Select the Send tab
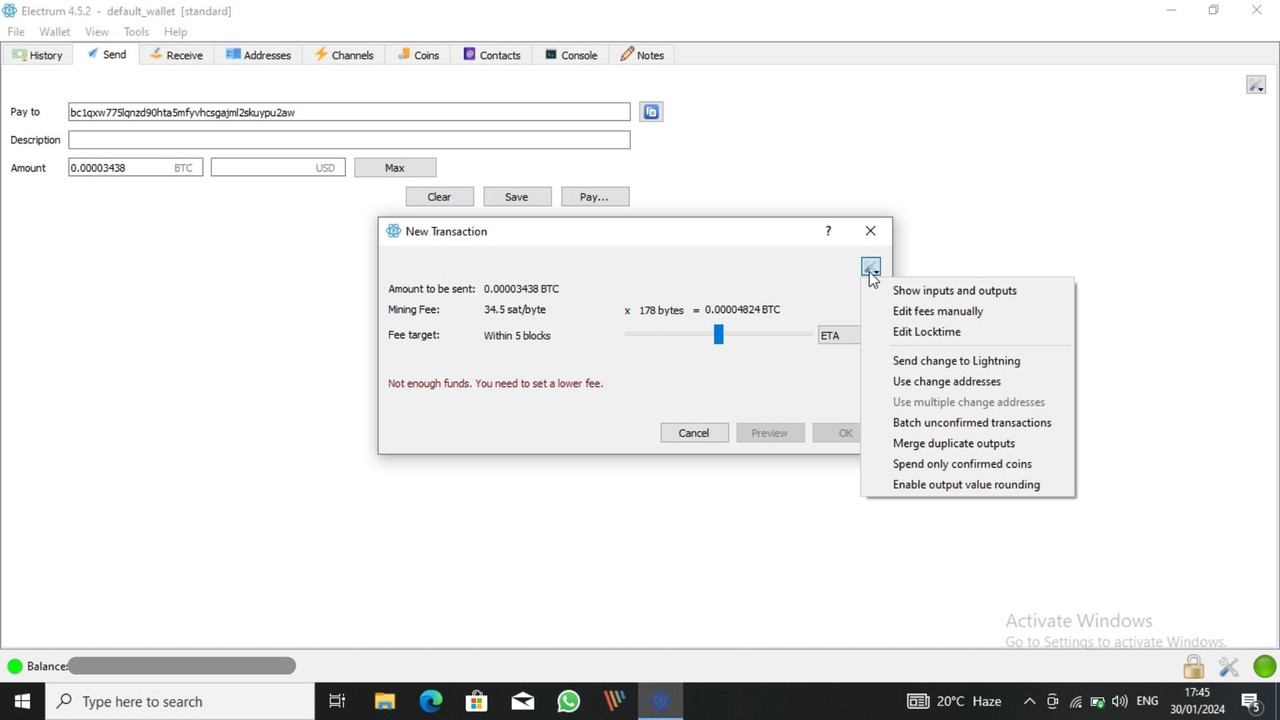The width and height of the screenshot is (1280, 720). [x=106, y=54]
